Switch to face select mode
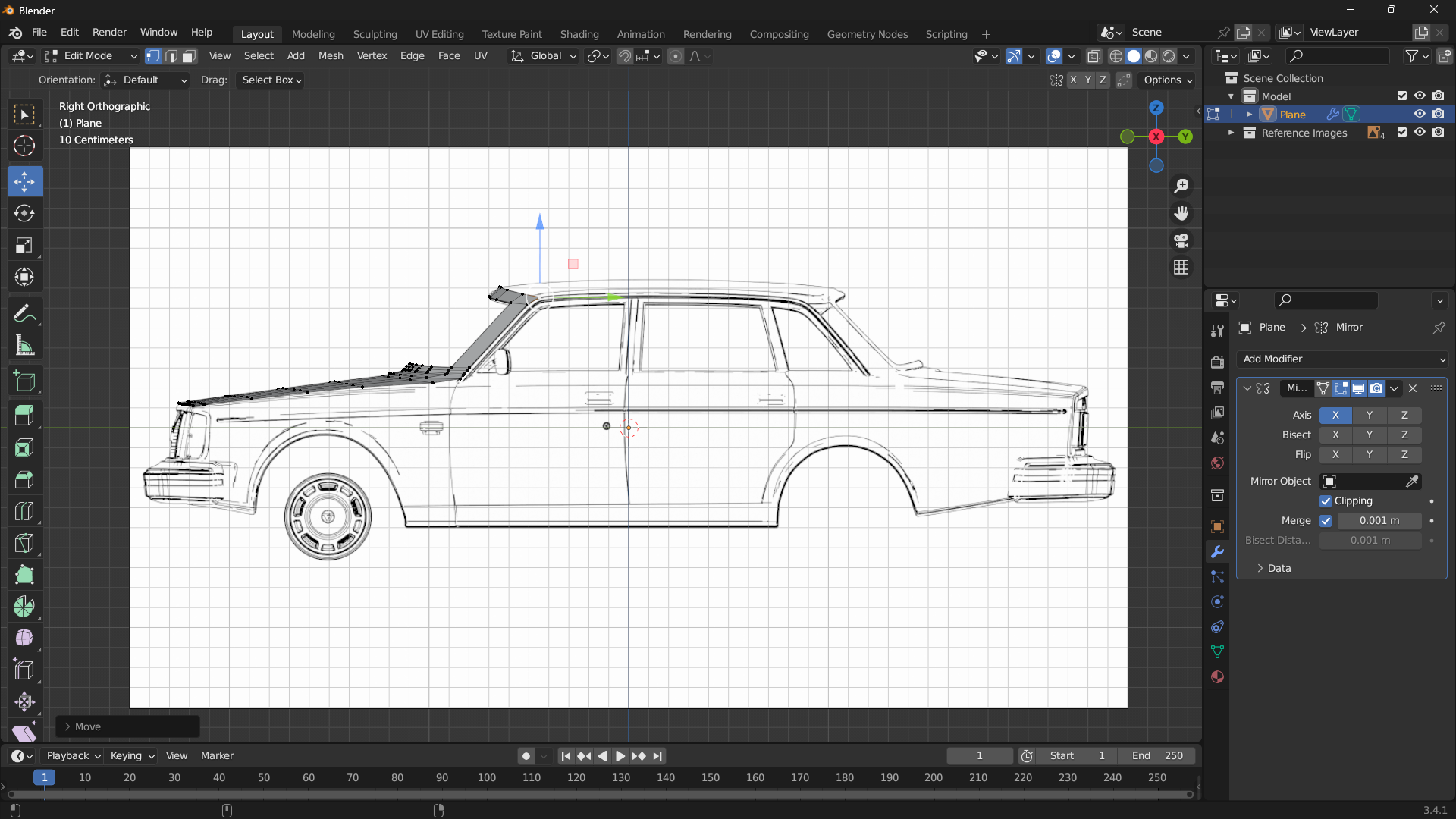 189,56
